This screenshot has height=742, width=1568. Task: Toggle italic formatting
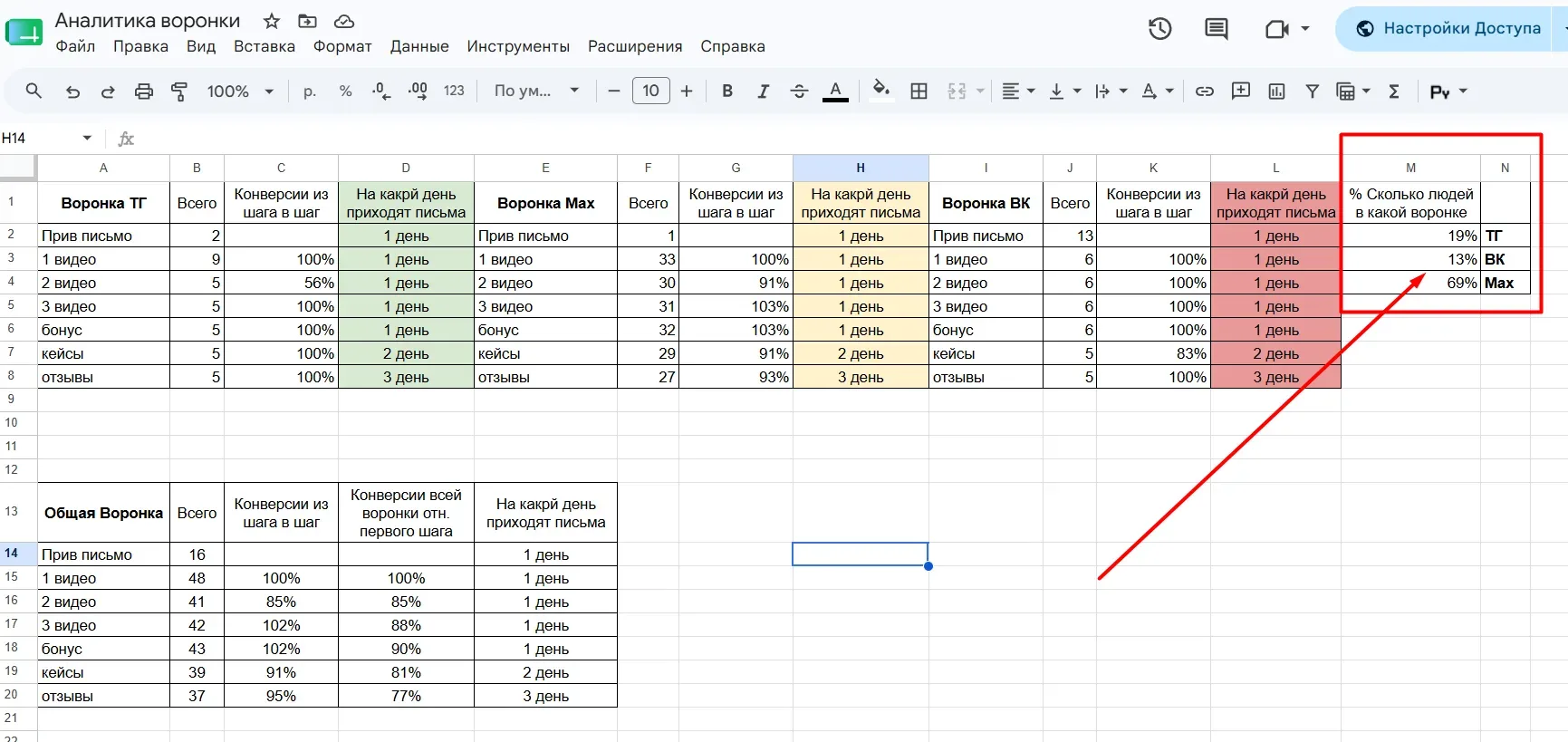pos(764,91)
